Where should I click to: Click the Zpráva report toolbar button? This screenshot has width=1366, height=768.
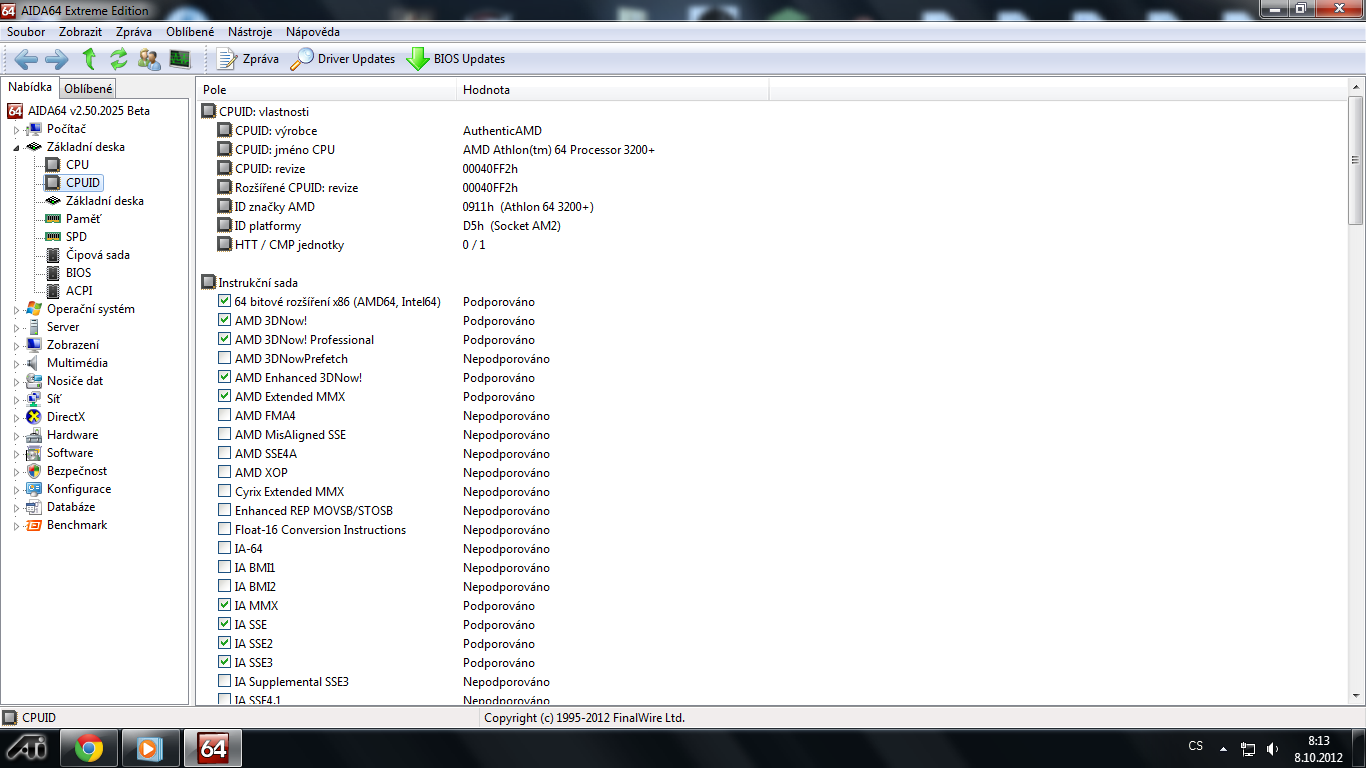pos(248,59)
